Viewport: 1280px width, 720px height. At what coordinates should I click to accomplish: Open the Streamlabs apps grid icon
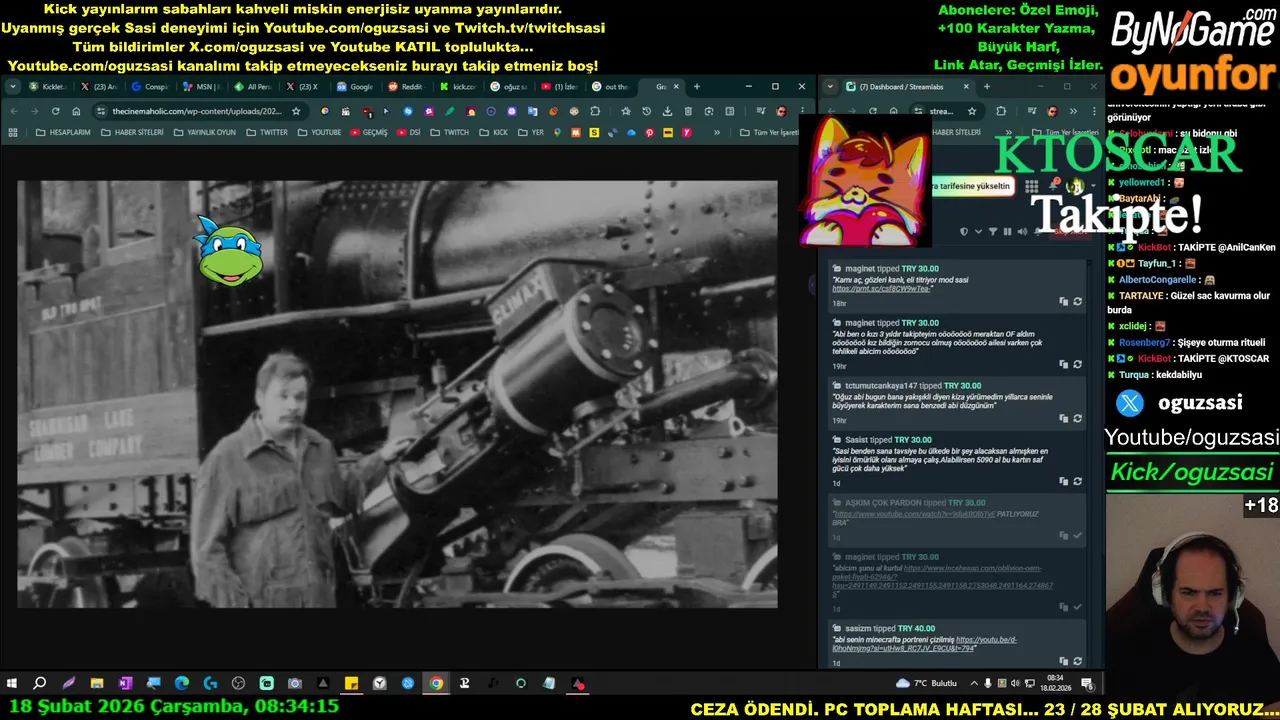[x=1031, y=186]
